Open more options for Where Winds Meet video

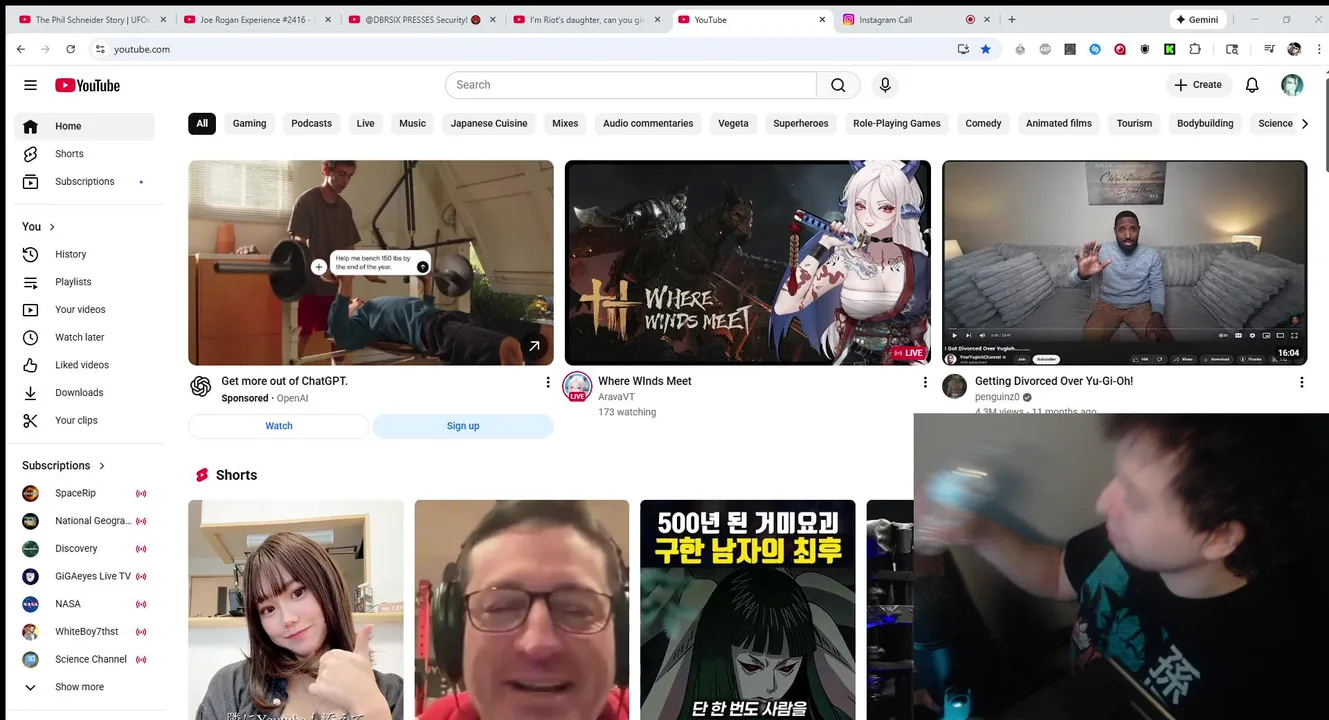(x=925, y=382)
